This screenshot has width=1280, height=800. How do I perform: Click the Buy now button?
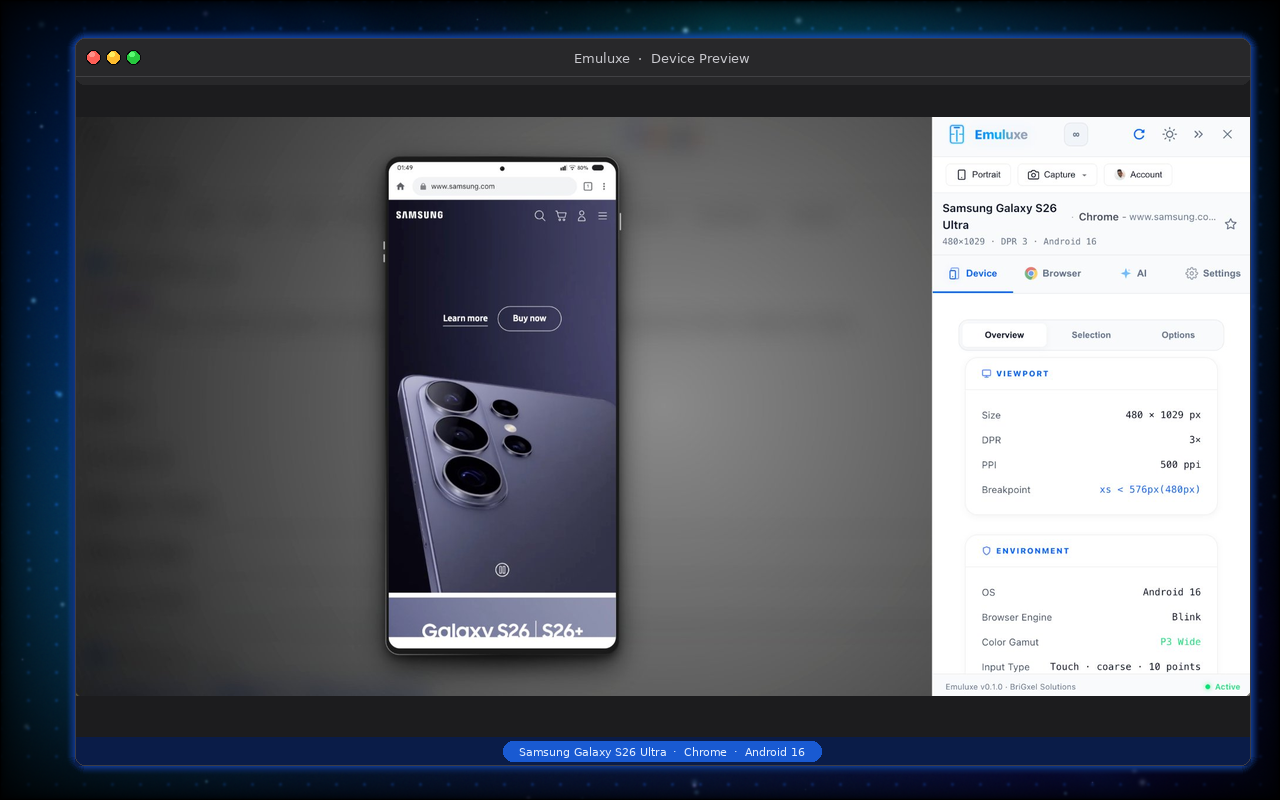(530, 318)
